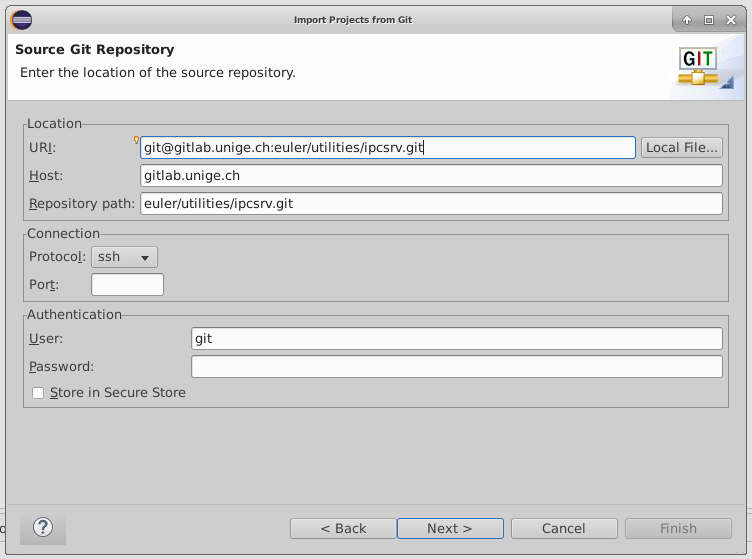Click the Eclipse icon in title bar
The image size is (752, 559).
21,19
